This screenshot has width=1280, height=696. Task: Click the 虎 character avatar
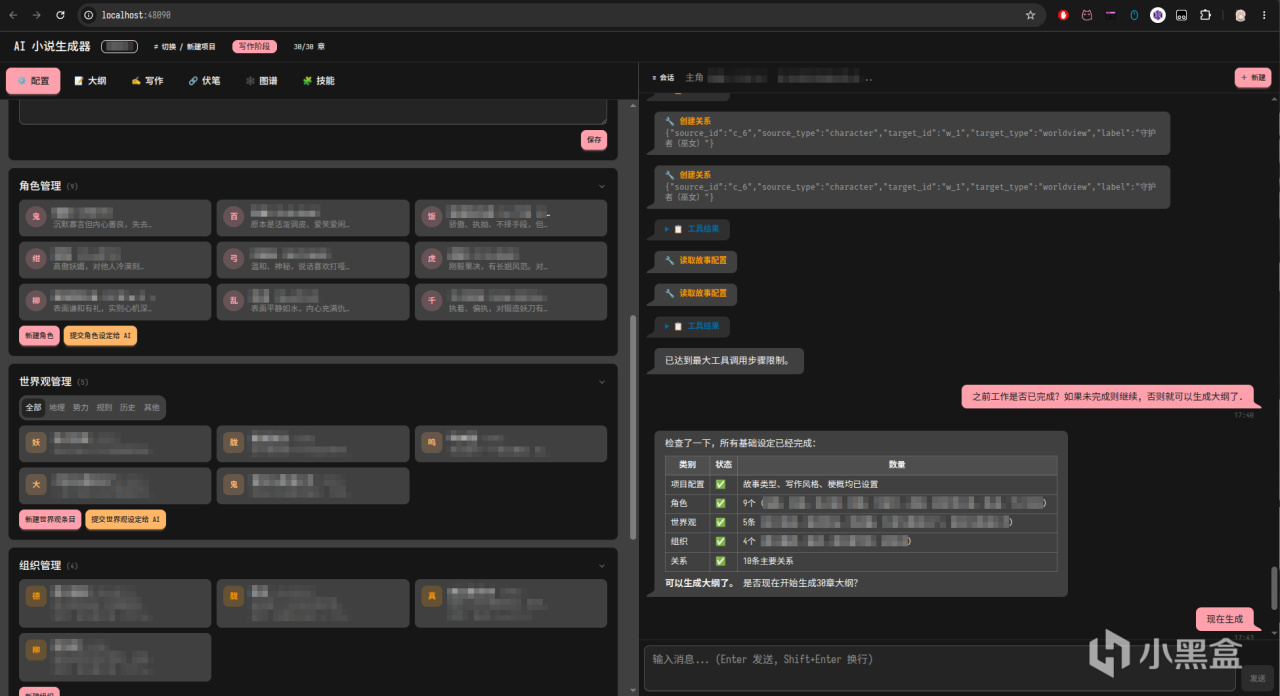coord(432,259)
